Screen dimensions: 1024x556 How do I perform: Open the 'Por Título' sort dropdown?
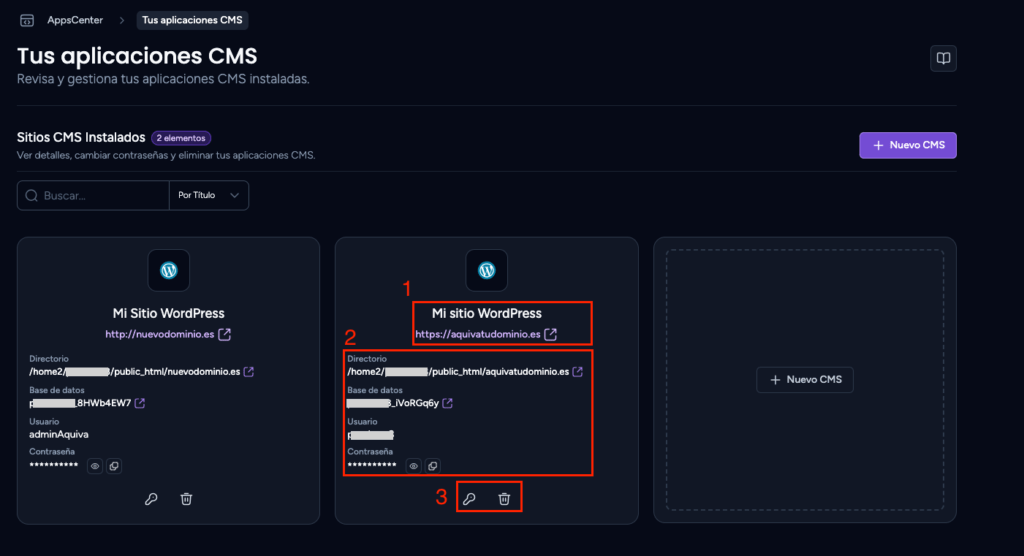coord(209,195)
